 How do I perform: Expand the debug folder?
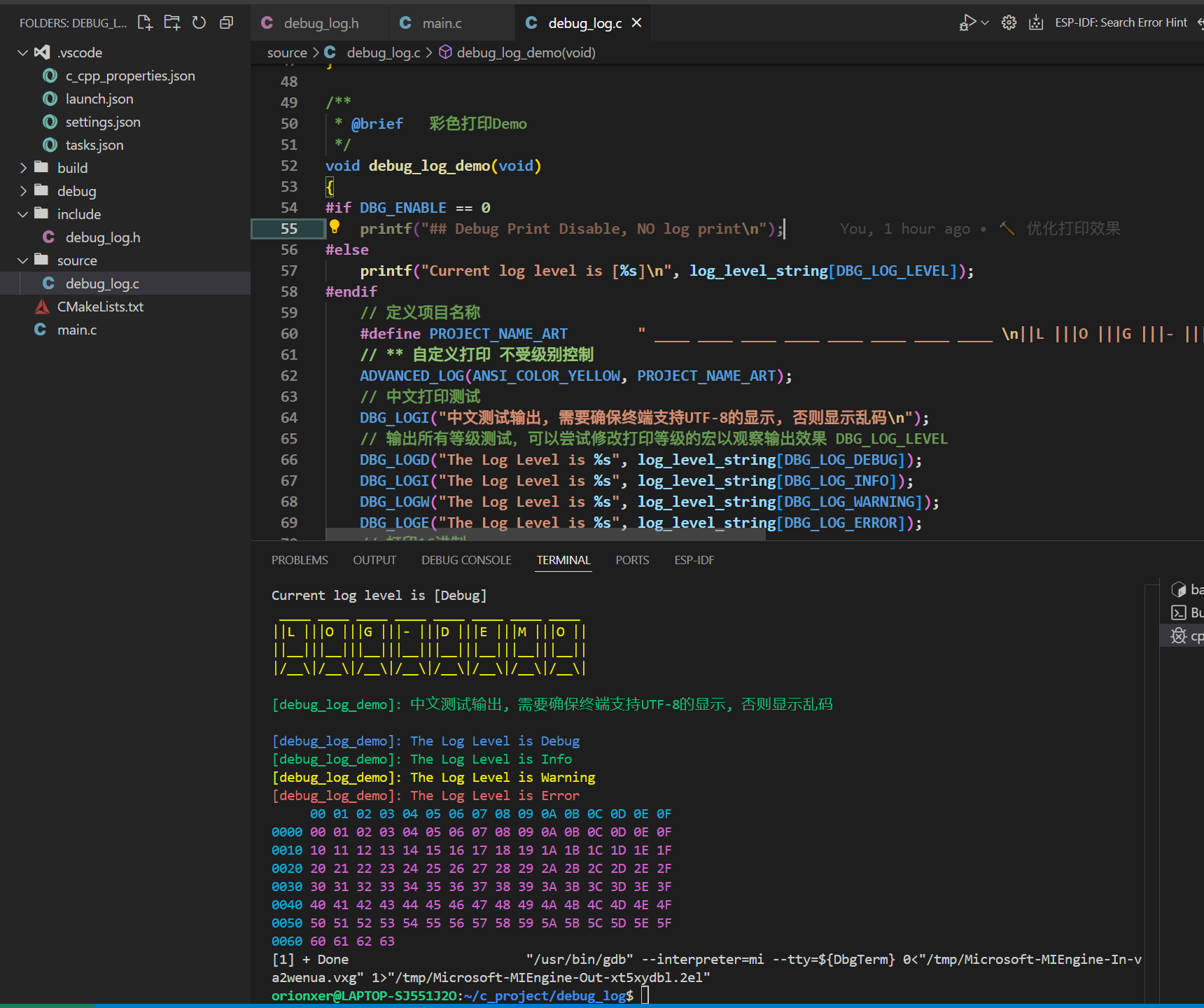click(x=125, y=191)
